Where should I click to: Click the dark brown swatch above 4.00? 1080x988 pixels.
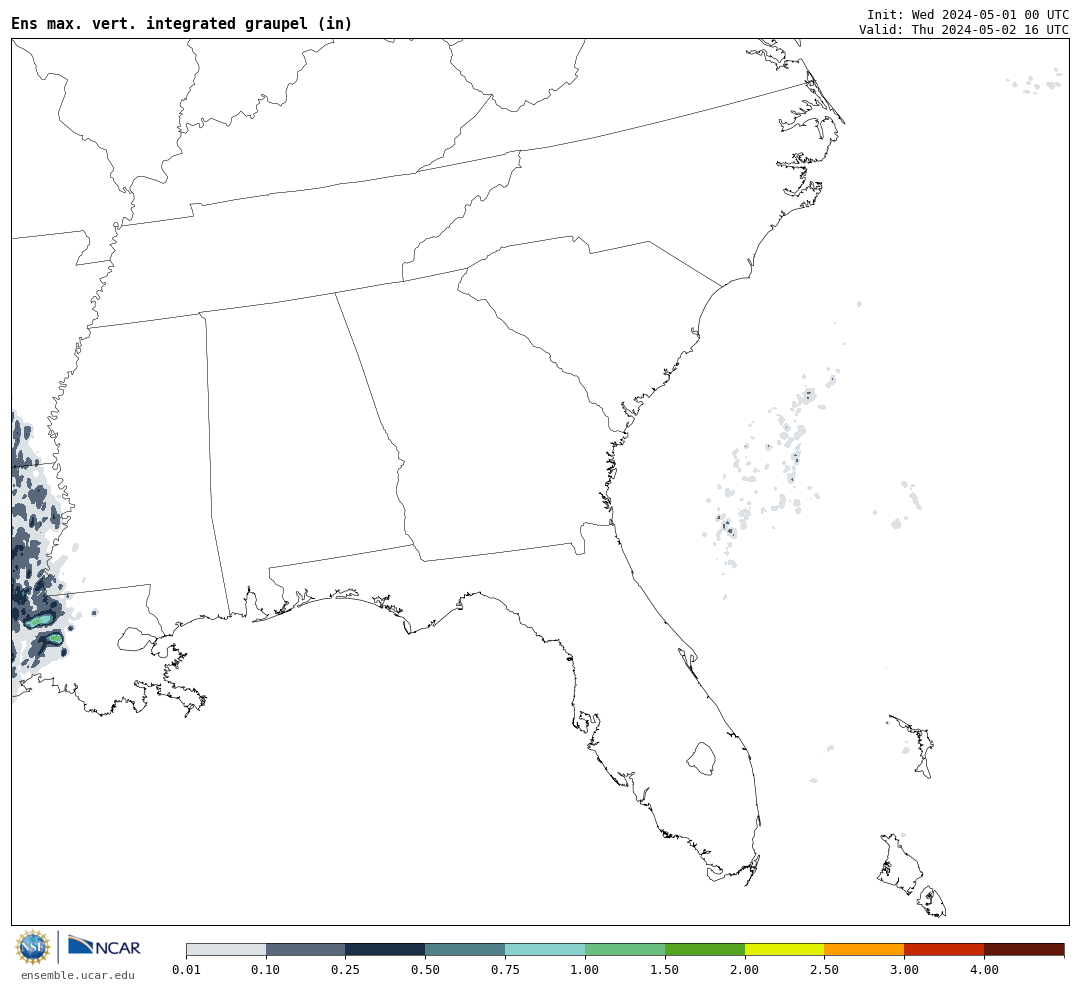coord(1024,950)
